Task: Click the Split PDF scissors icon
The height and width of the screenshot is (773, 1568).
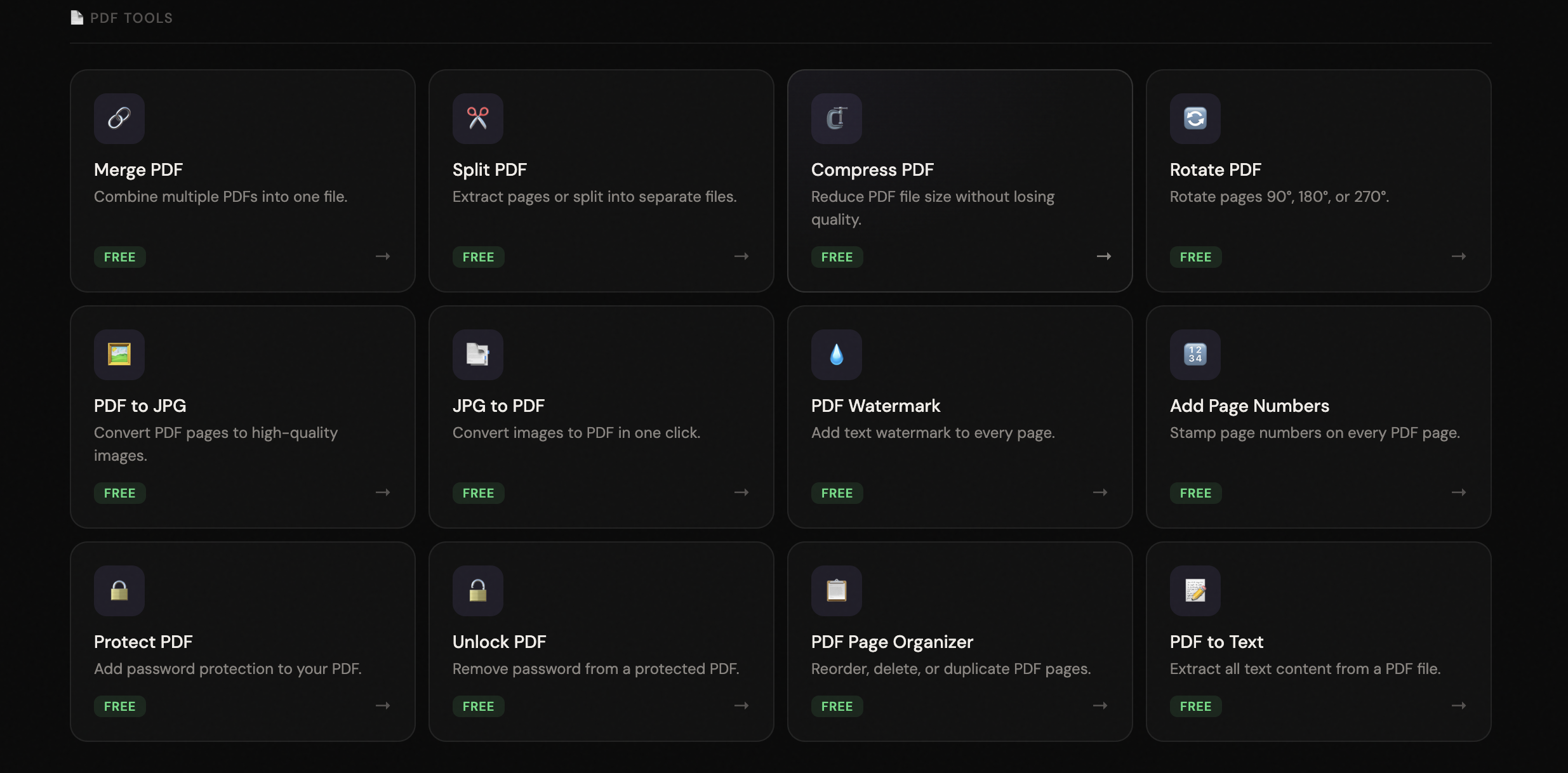Action: [478, 119]
